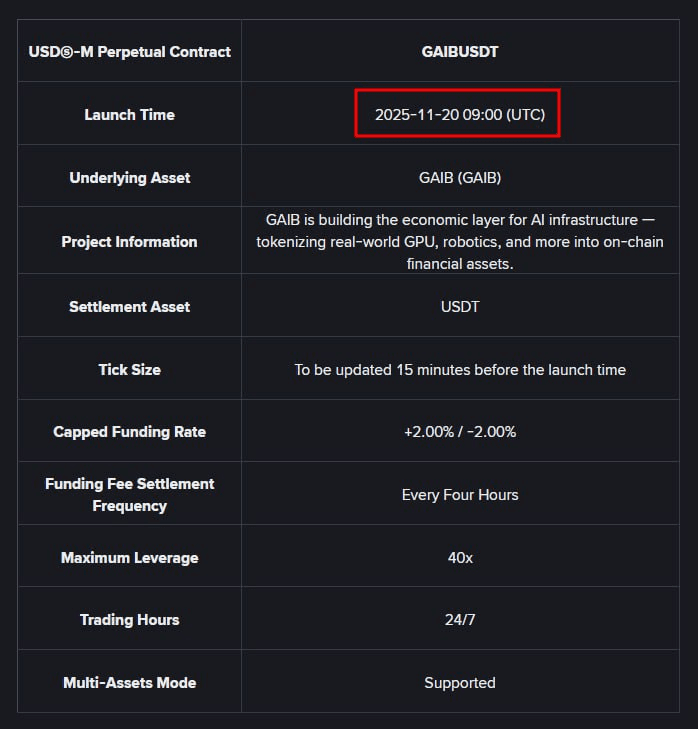Click the Project Information label

[x=129, y=241]
